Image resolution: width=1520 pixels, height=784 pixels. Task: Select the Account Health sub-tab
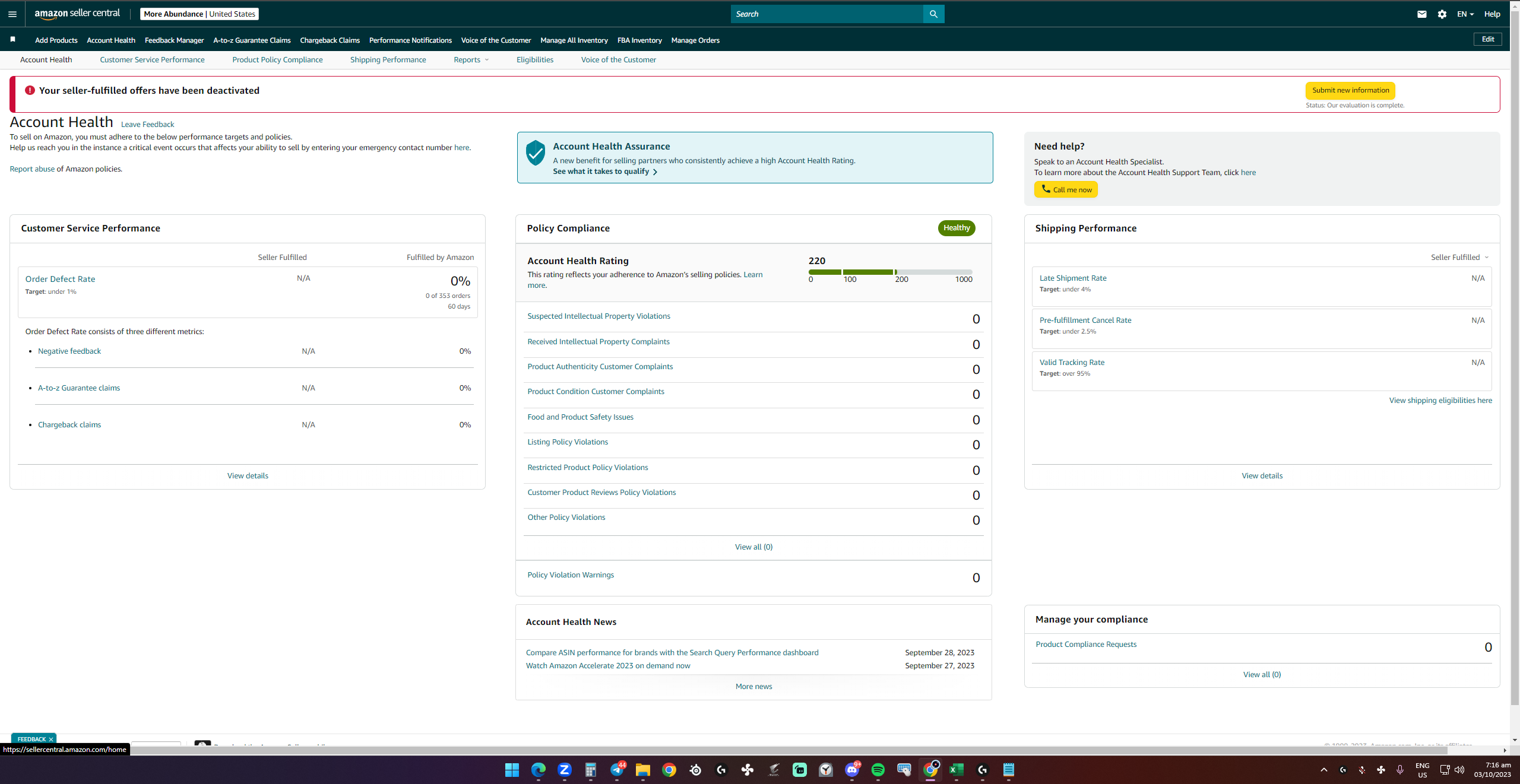click(x=46, y=59)
